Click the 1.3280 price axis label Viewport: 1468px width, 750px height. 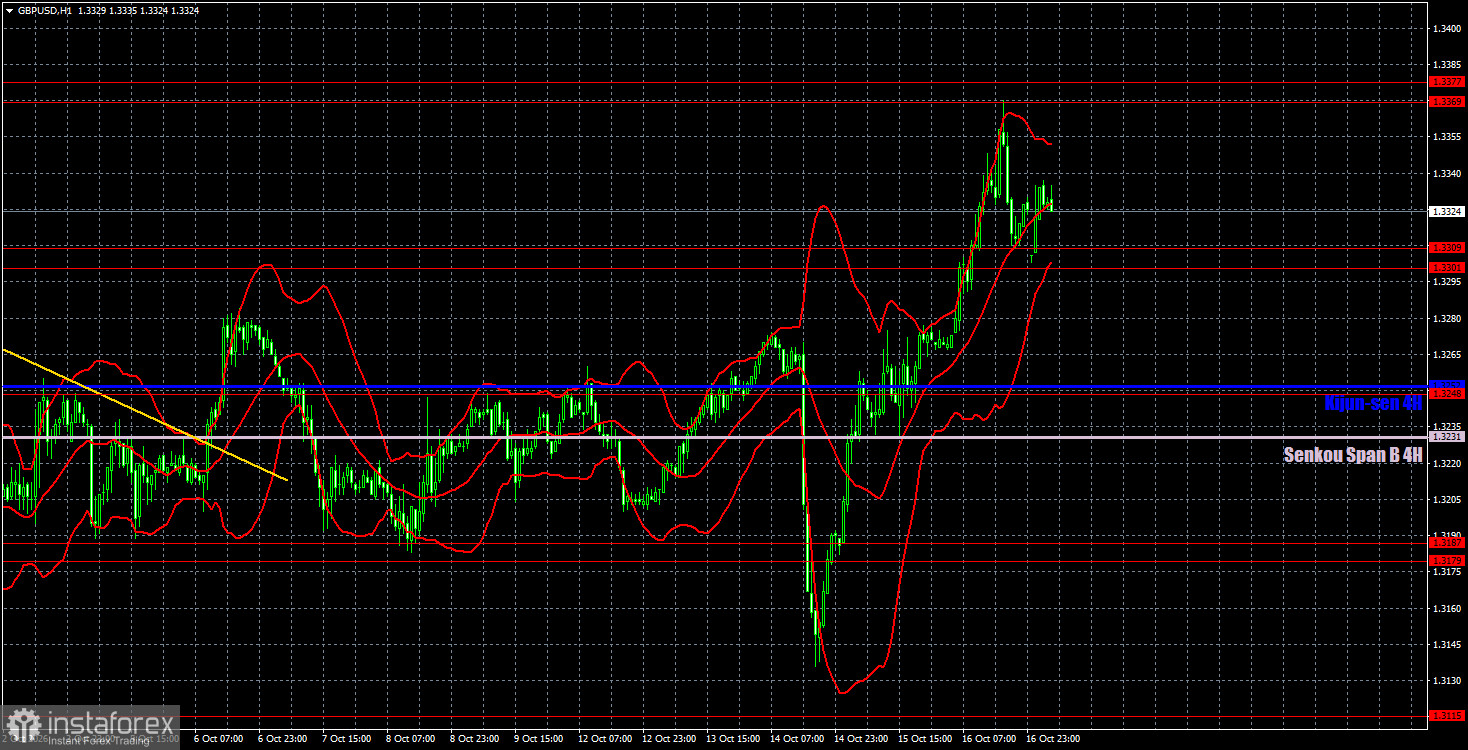(1446, 319)
